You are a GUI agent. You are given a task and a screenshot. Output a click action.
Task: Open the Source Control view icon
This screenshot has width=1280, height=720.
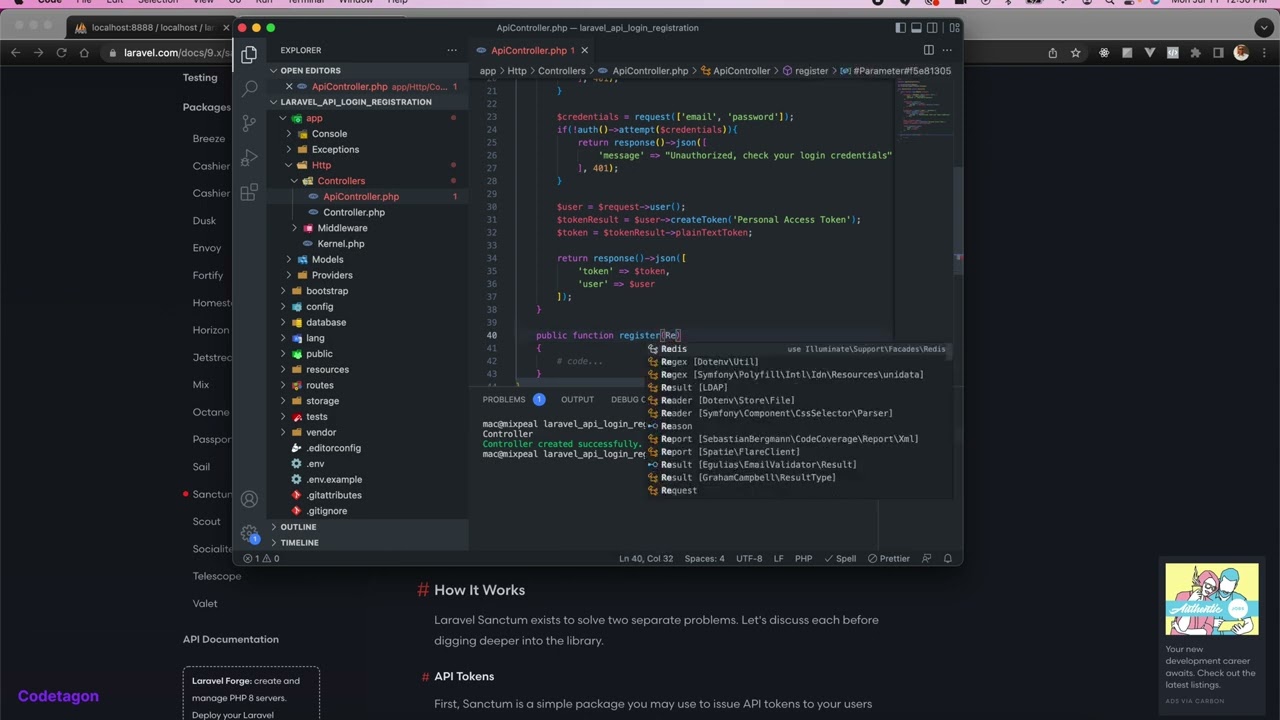tap(249, 122)
